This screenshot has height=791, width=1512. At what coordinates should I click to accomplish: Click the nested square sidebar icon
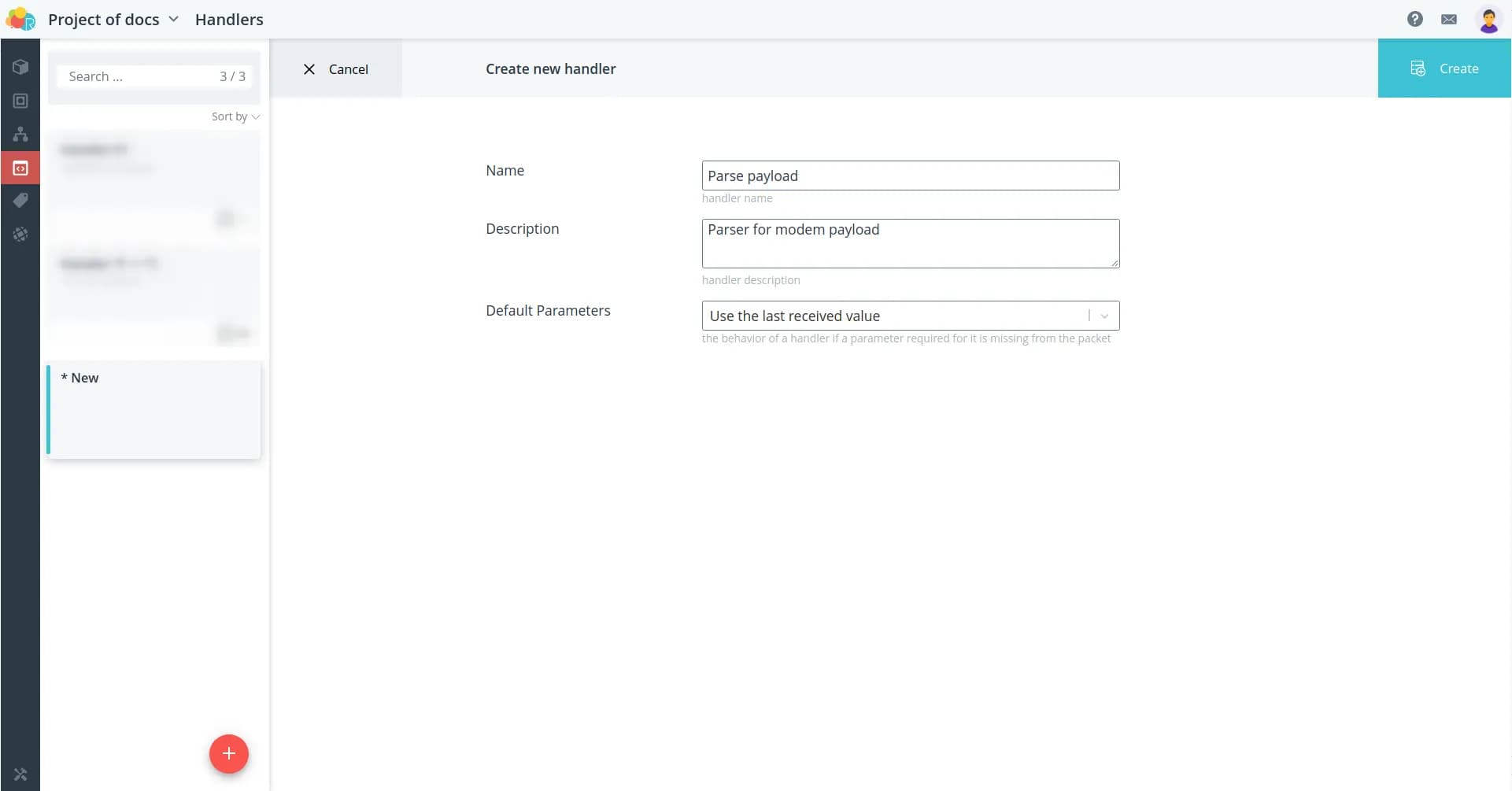click(20, 101)
